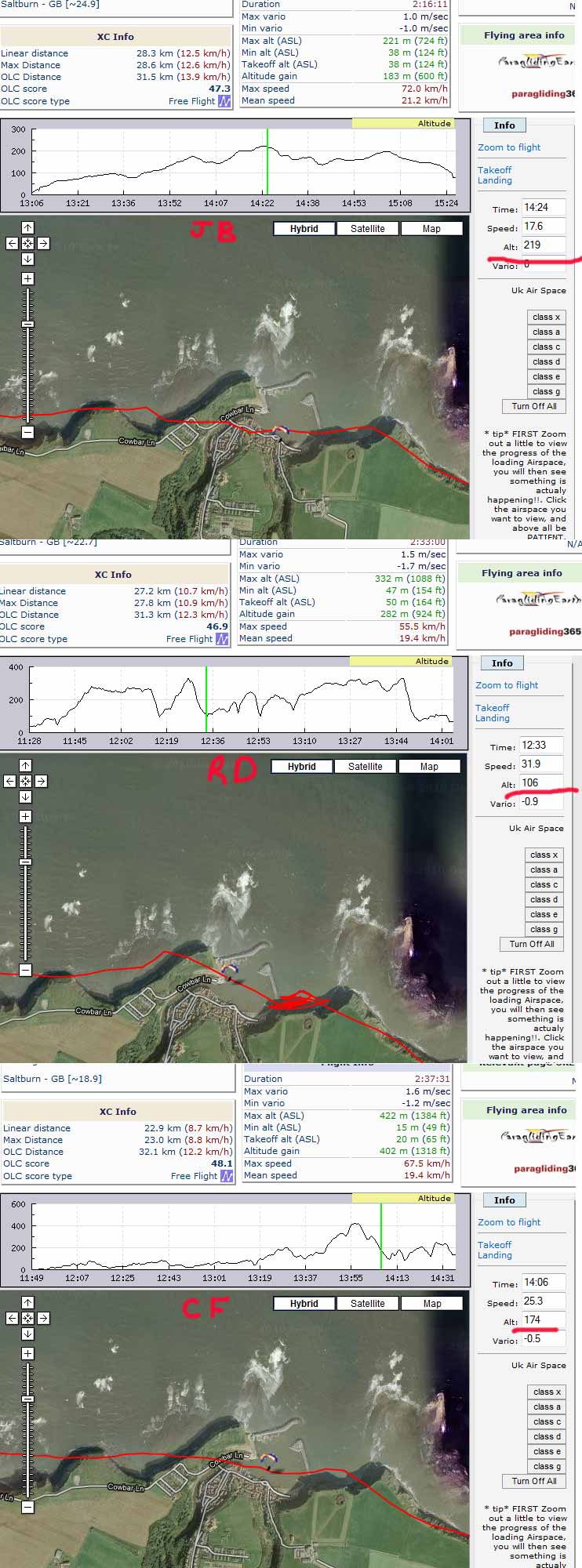The height and width of the screenshot is (1568, 582).
Task: Click the Free Flight icon beside the 47.3 OLC score
Action: pos(224,101)
